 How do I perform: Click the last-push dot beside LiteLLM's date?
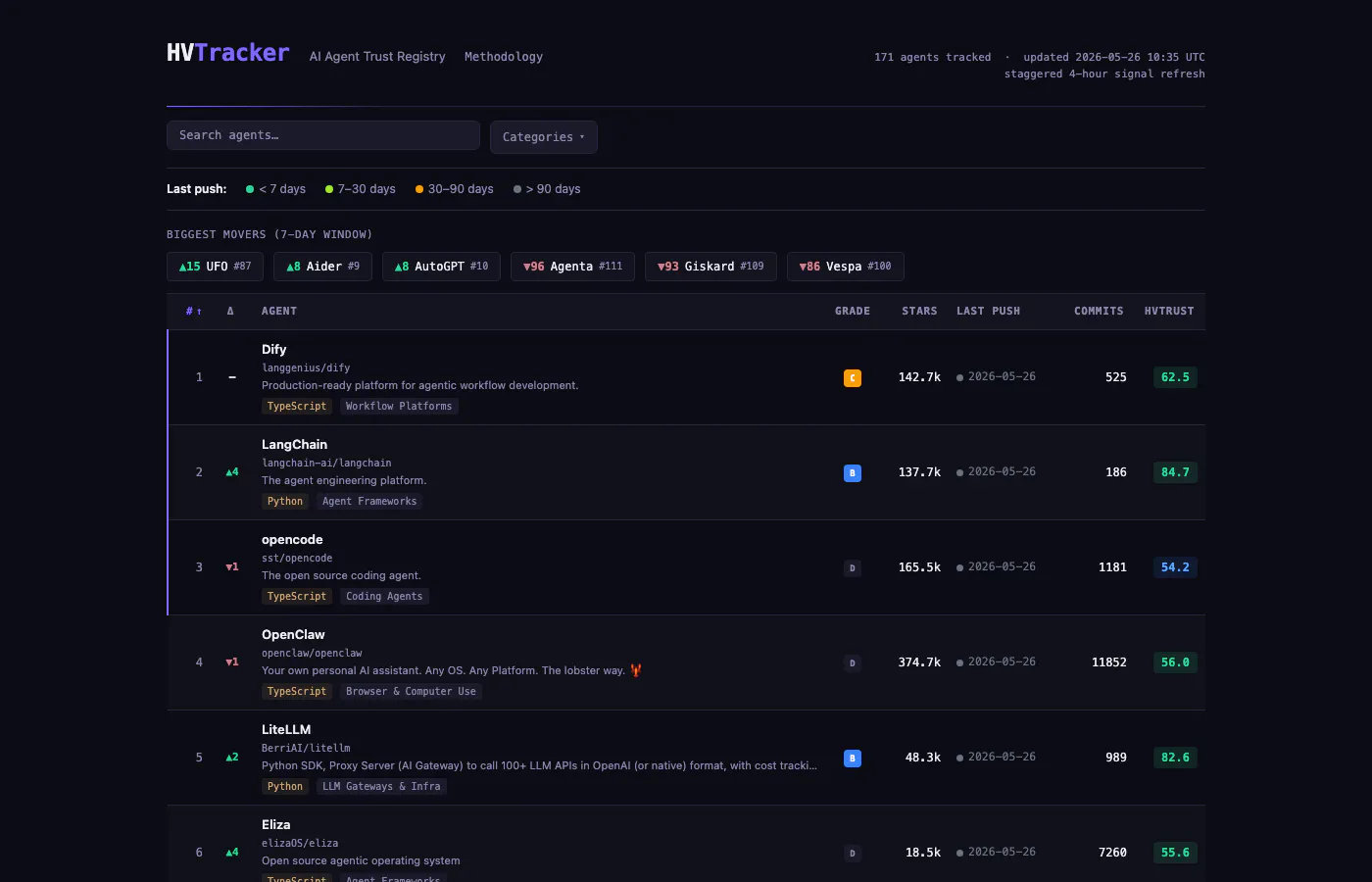click(960, 758)
